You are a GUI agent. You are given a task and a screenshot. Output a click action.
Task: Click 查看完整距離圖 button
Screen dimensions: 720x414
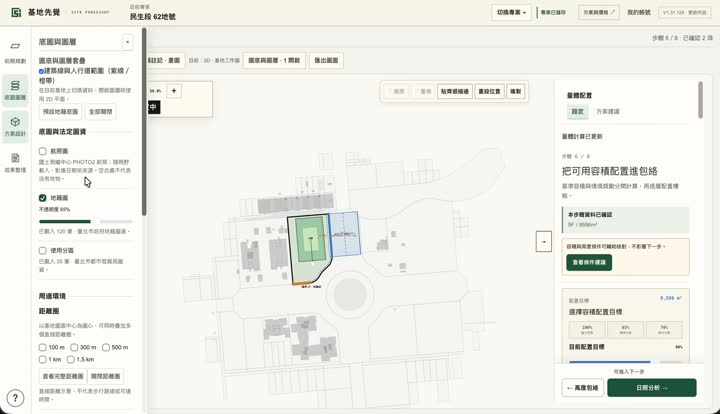point(63,376)
